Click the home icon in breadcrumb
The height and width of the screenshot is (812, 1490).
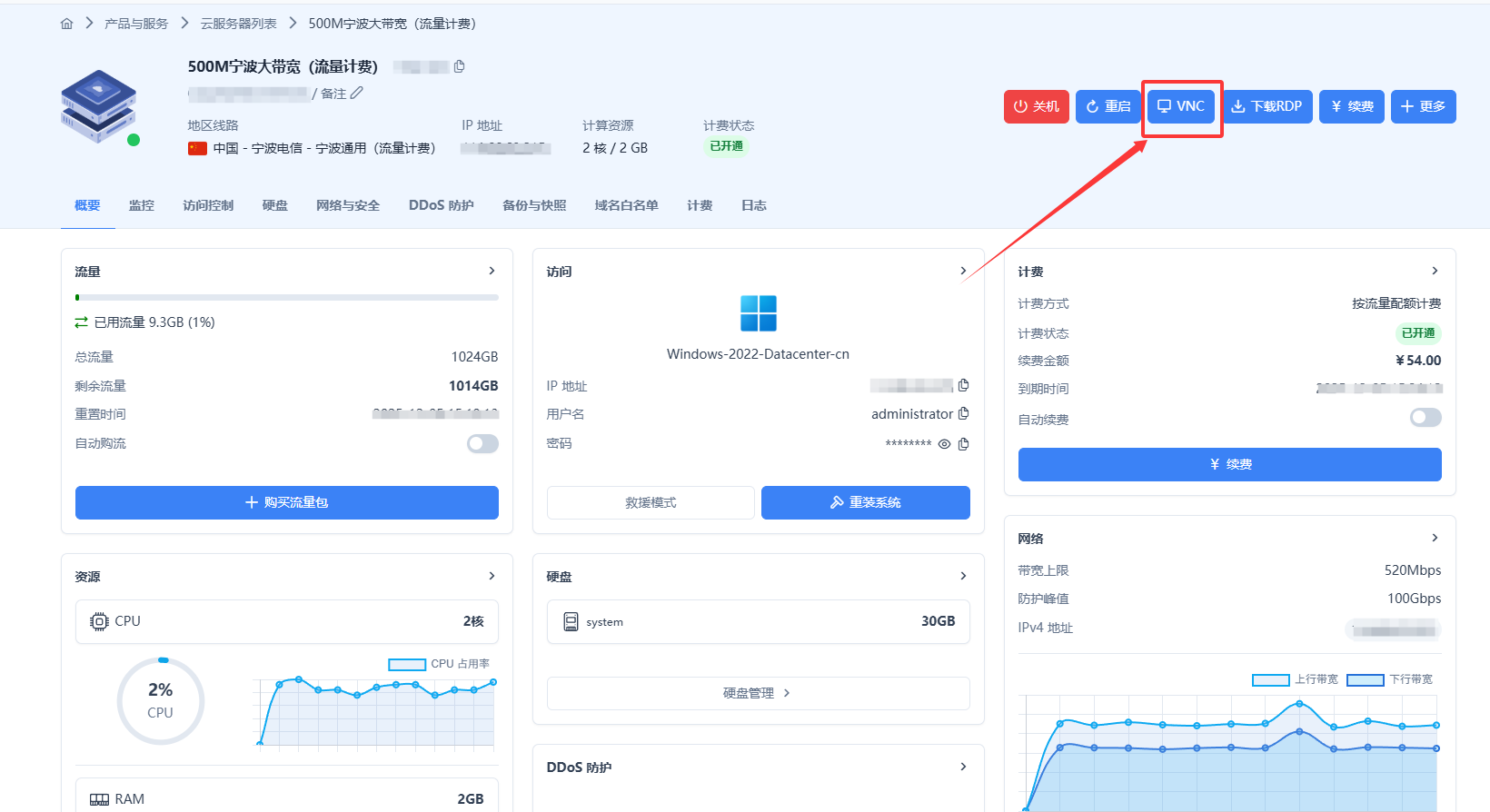66,24
